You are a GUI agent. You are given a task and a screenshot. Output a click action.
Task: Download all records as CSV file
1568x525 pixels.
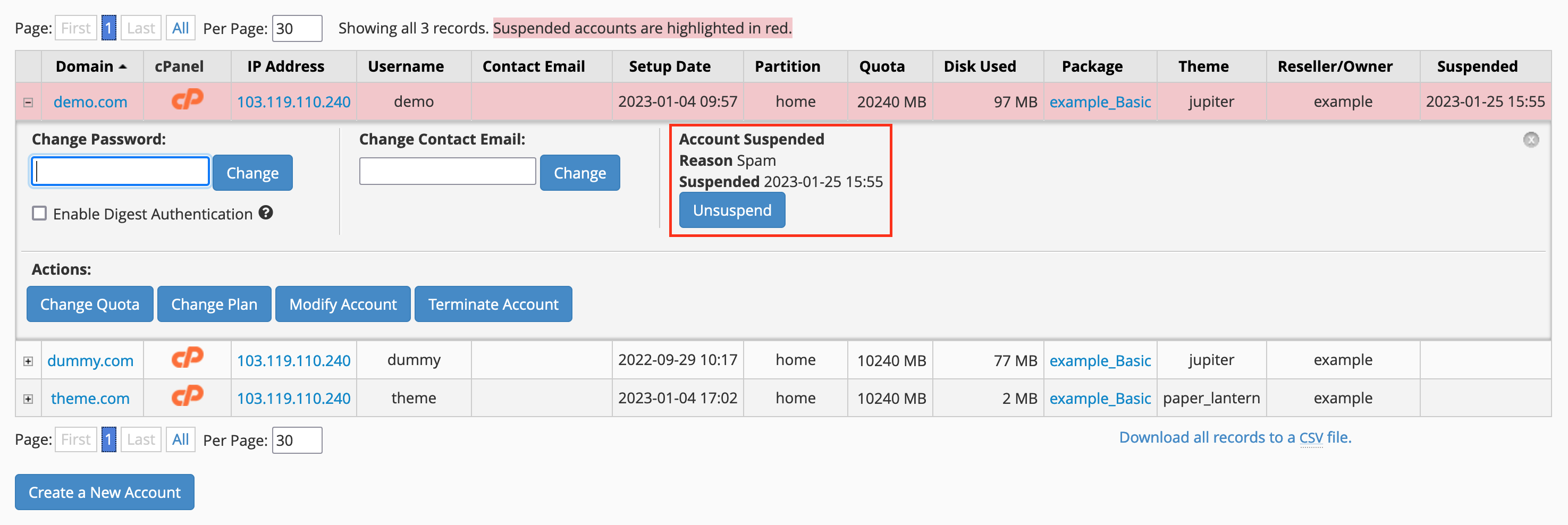coord(1235,437)
